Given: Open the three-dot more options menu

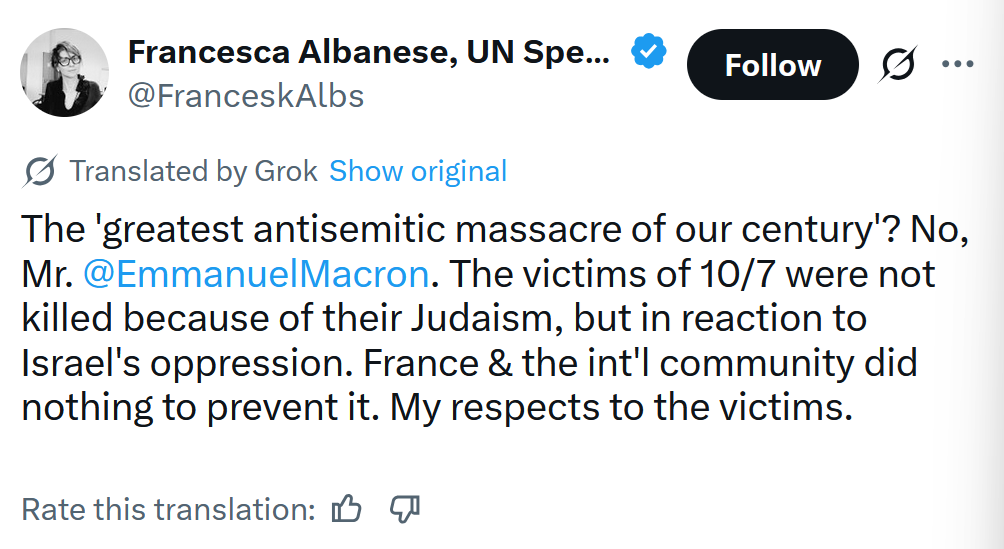Looking at the screenshot, I should click(957, 65).
